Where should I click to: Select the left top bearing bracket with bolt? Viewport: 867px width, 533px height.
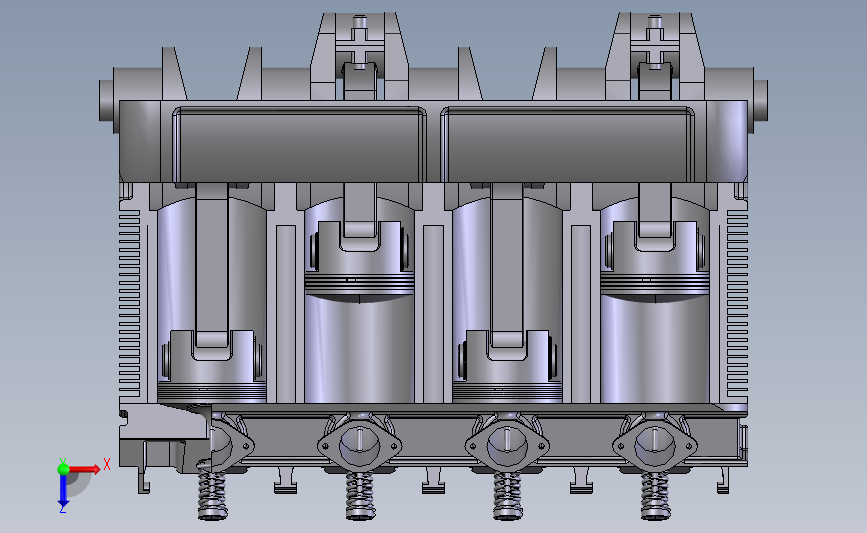359,56
